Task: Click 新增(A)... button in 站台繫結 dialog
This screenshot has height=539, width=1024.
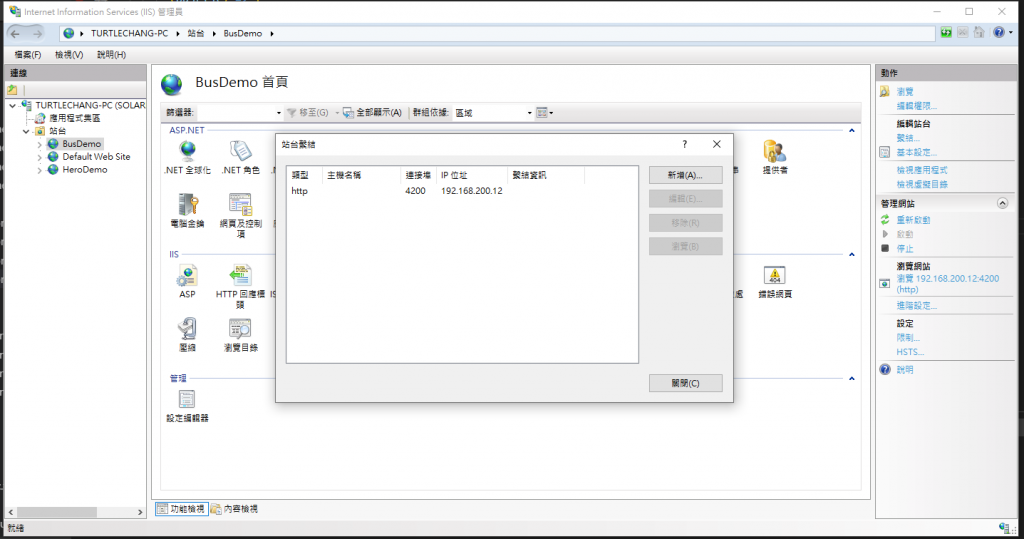Action: point(686,175)
